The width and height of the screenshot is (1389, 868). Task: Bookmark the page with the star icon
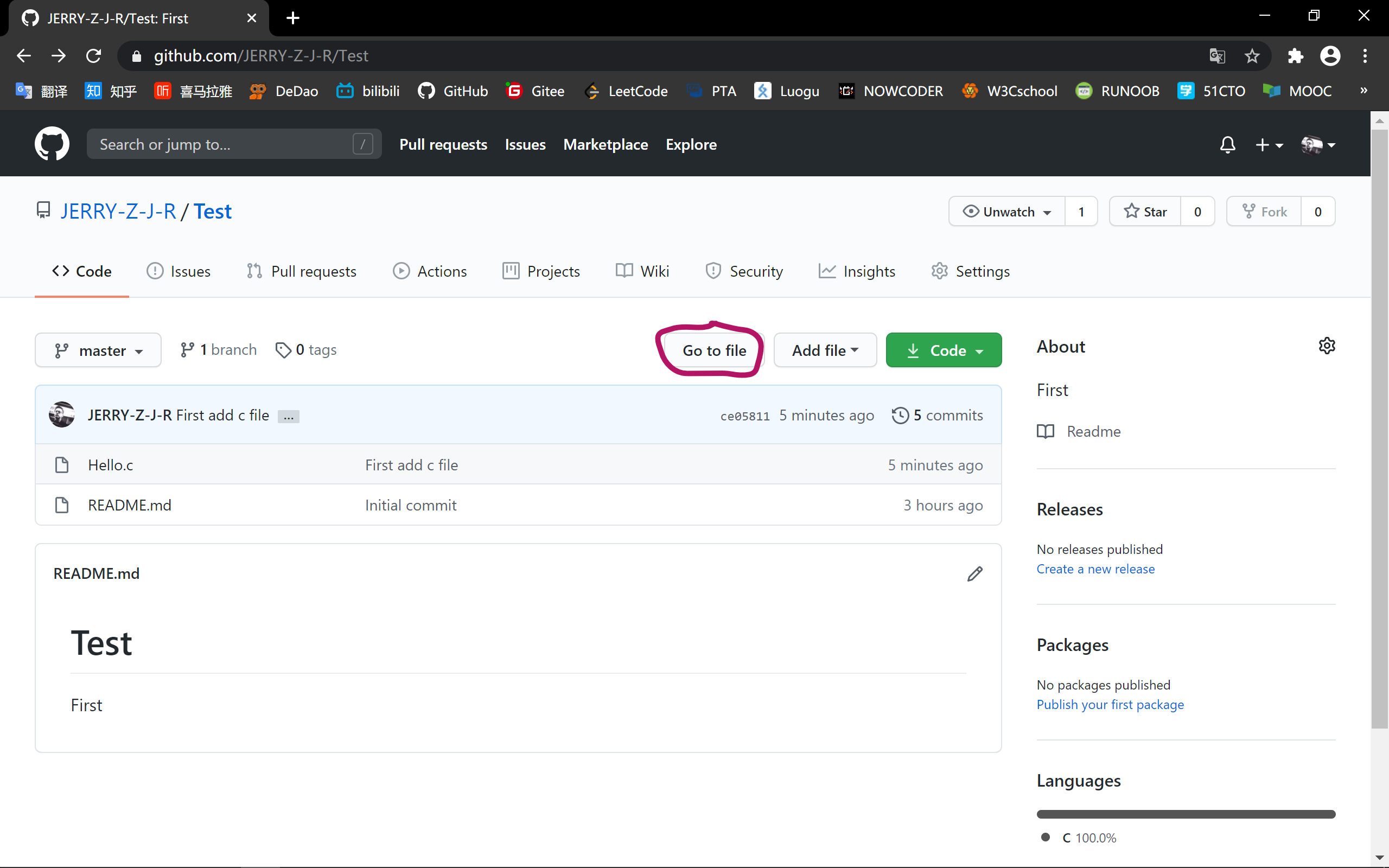[x=1252, y=56]
